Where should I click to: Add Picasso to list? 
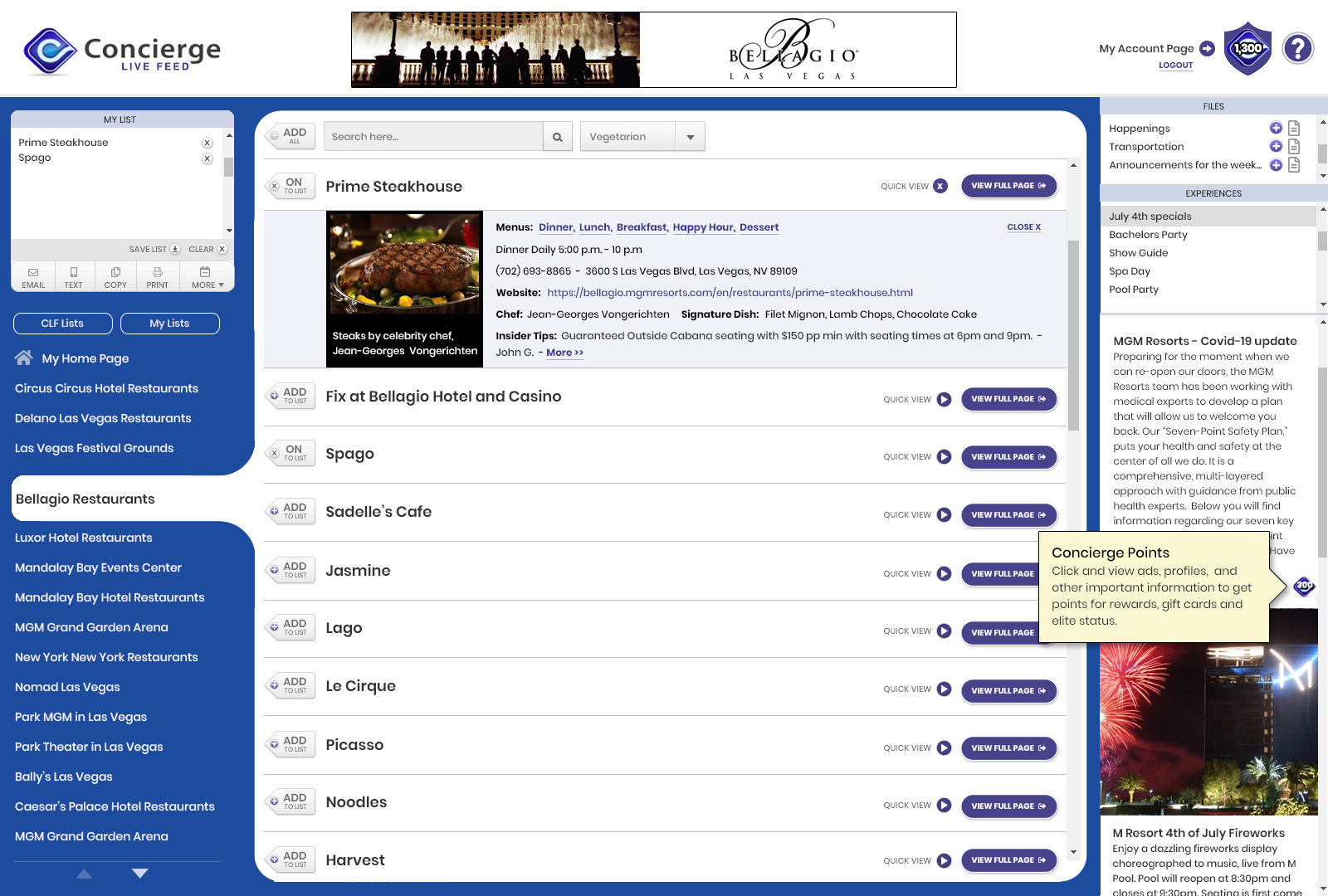coord(290,744)
